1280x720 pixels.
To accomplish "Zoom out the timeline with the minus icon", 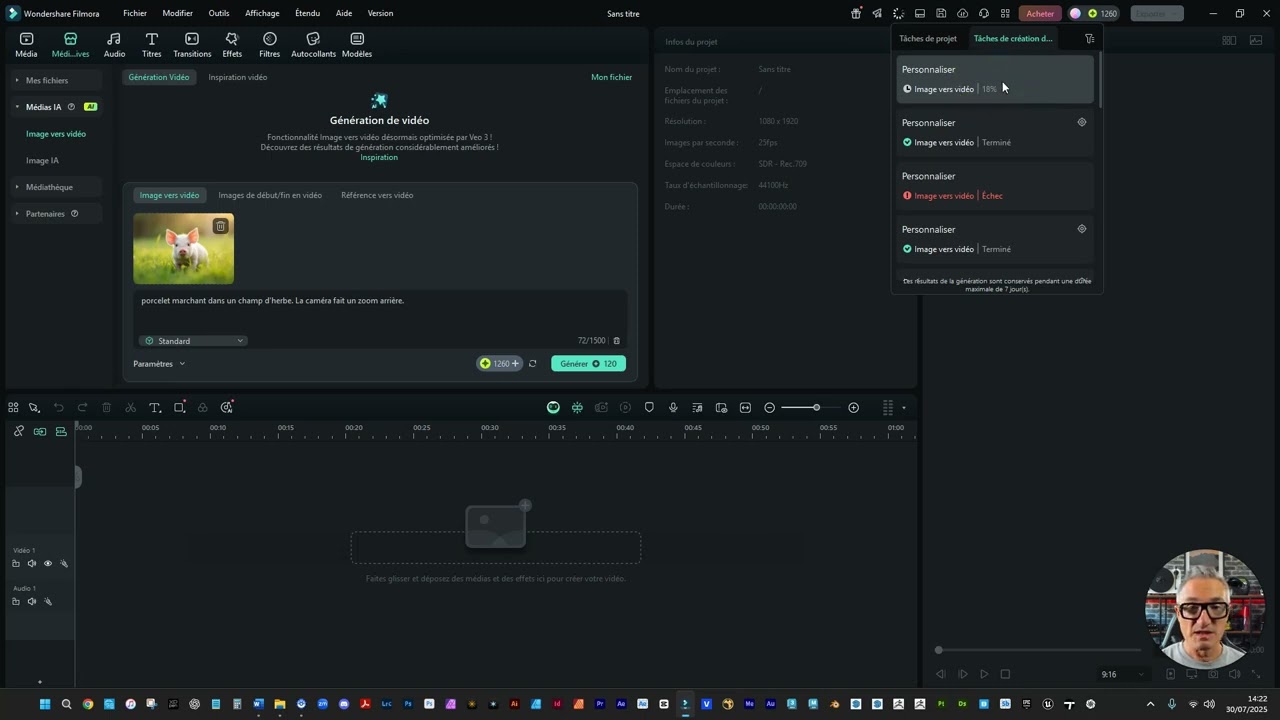I will tap(769, 407).
